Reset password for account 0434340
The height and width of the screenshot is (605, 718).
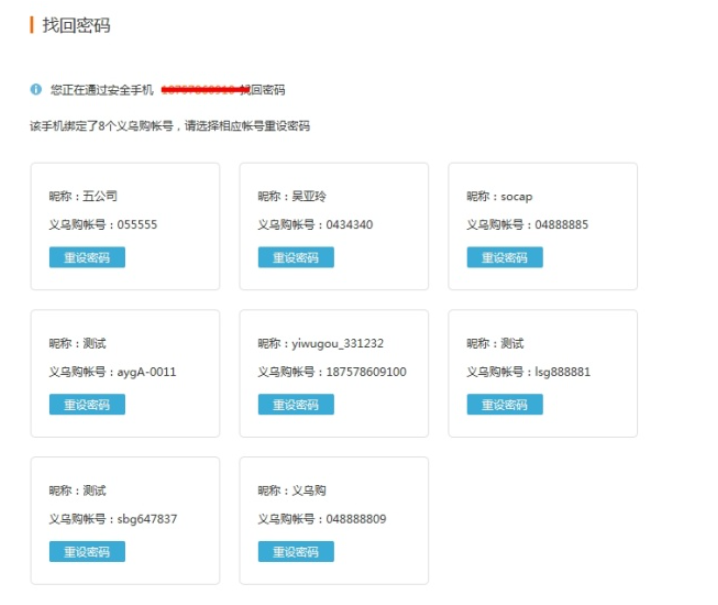coord(296,258)
